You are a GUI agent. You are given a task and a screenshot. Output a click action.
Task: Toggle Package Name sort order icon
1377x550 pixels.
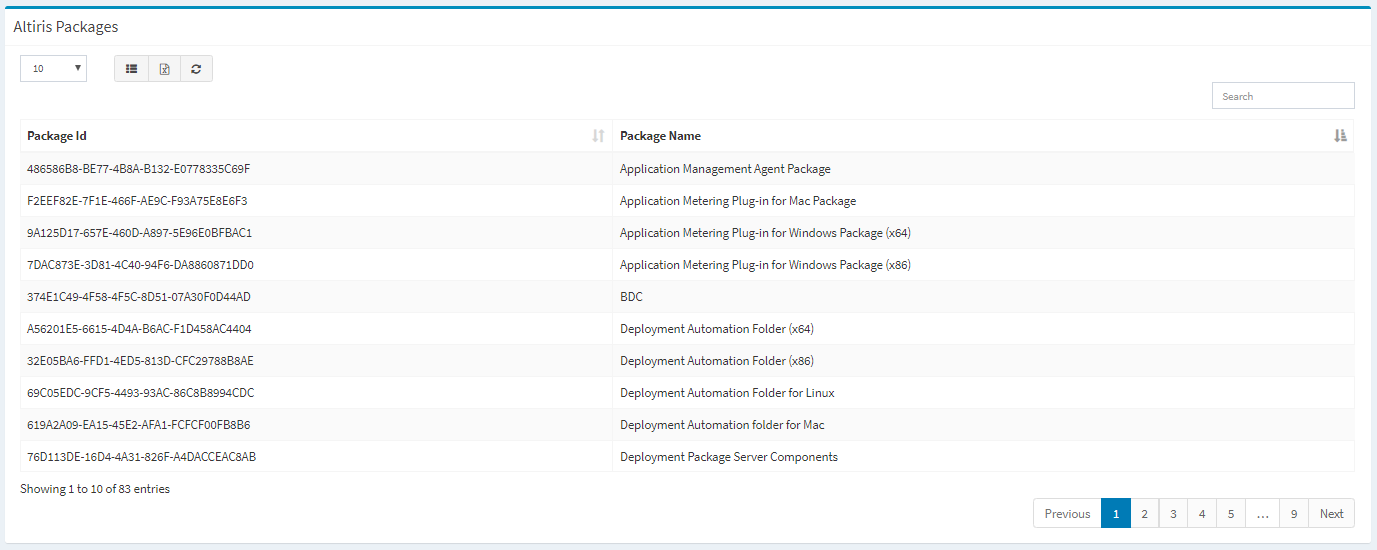coord(1340,136)
